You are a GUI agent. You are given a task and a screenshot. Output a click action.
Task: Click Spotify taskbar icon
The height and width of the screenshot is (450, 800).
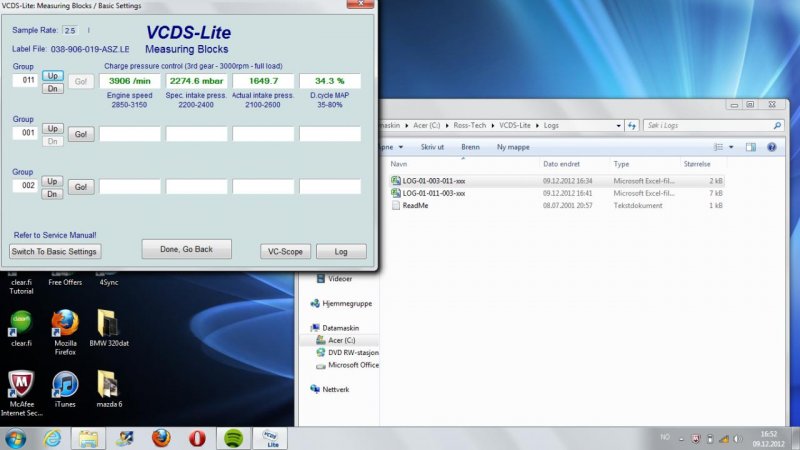click(x=233, y=439)
